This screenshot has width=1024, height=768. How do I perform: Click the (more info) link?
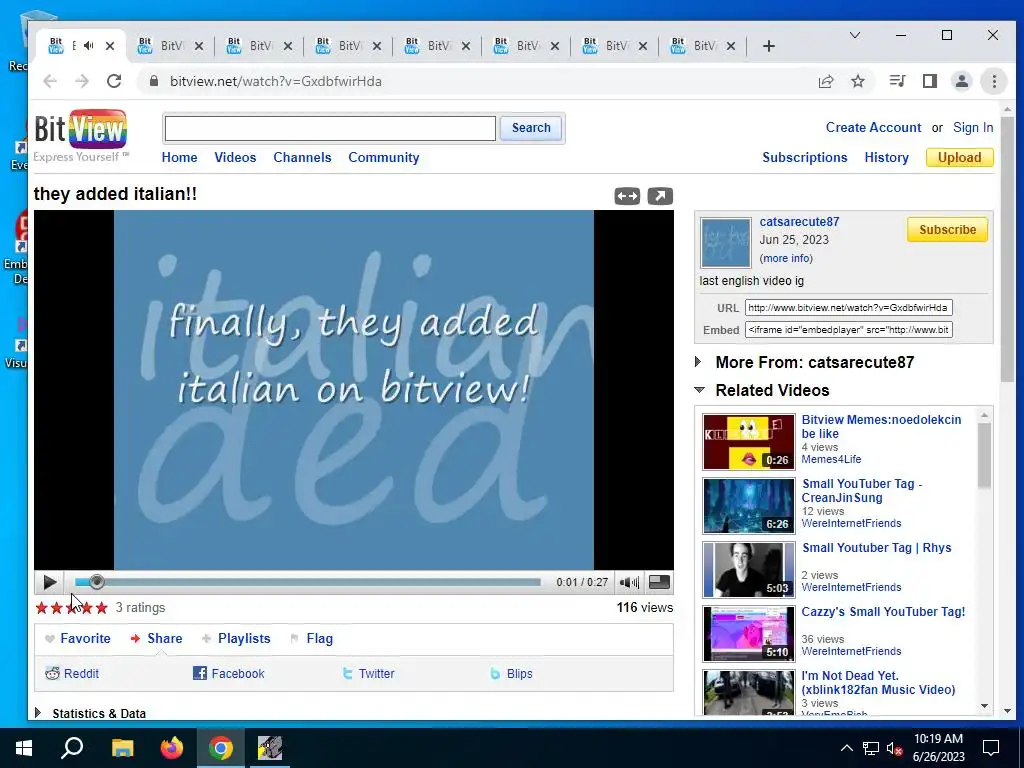[x=786, y=258]
